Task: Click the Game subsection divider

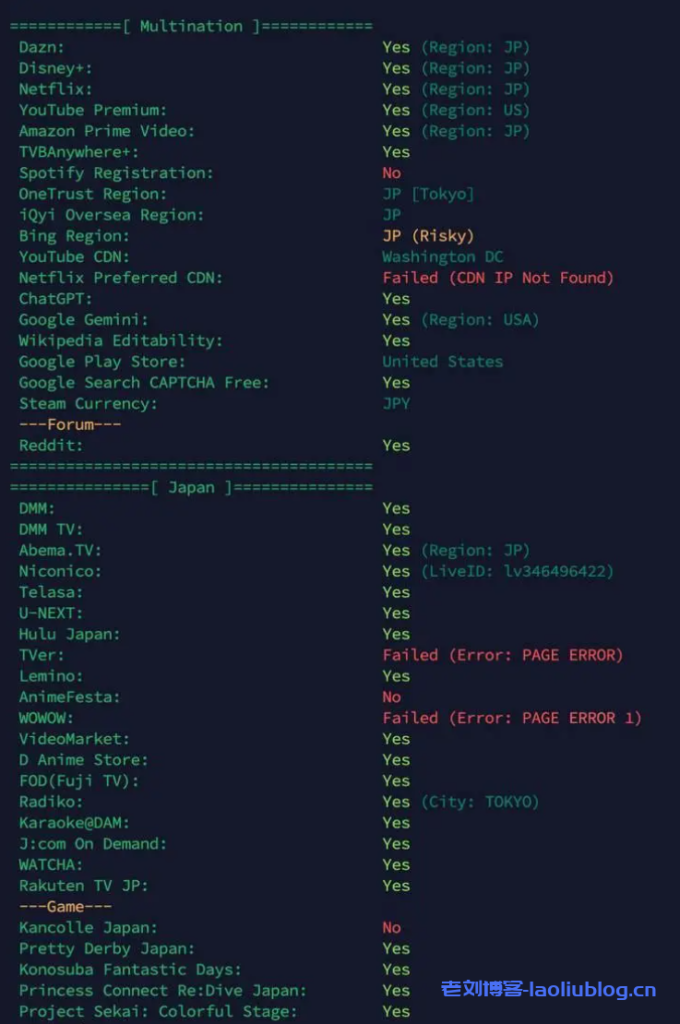Action: (65, 907)
